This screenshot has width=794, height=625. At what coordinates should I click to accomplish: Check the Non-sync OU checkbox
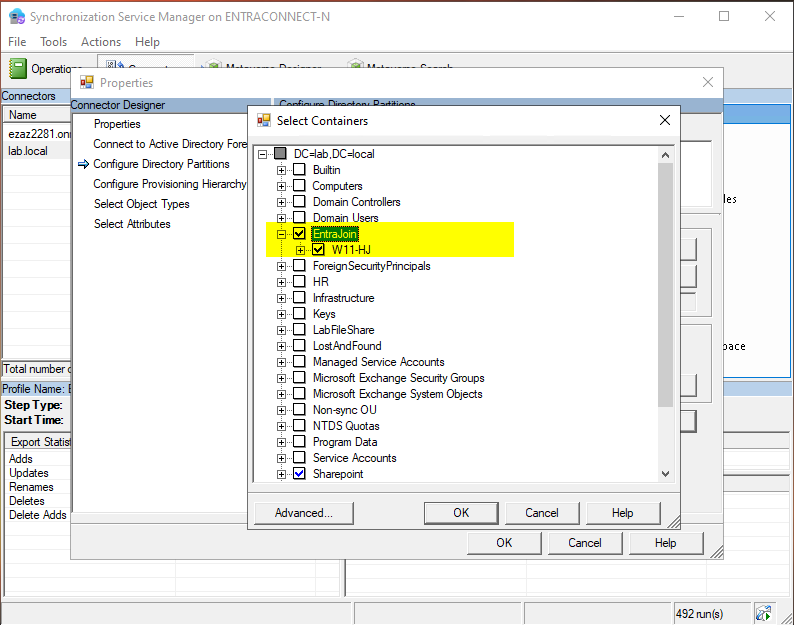click(x=299, y=410)
